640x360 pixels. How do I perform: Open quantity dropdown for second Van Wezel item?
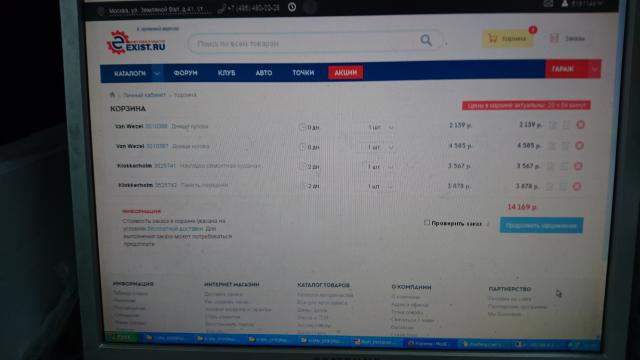[391, 147]
